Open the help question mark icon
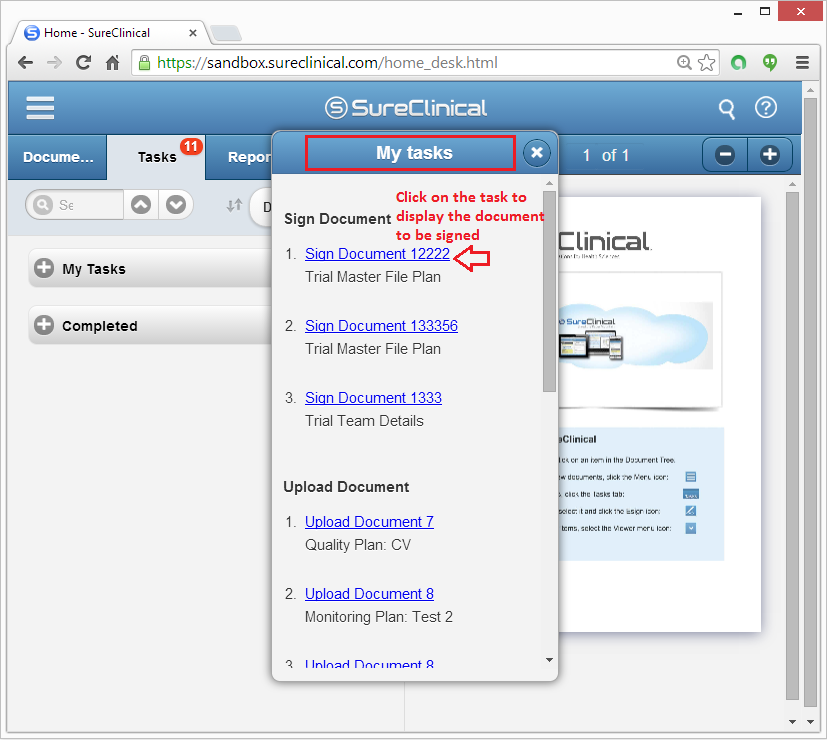 pos(766,108)
